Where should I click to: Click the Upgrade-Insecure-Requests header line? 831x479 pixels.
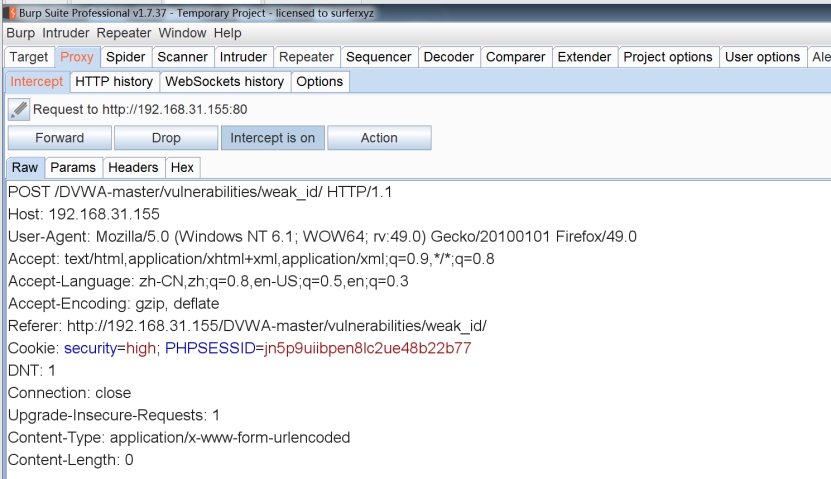pos(113,415)
